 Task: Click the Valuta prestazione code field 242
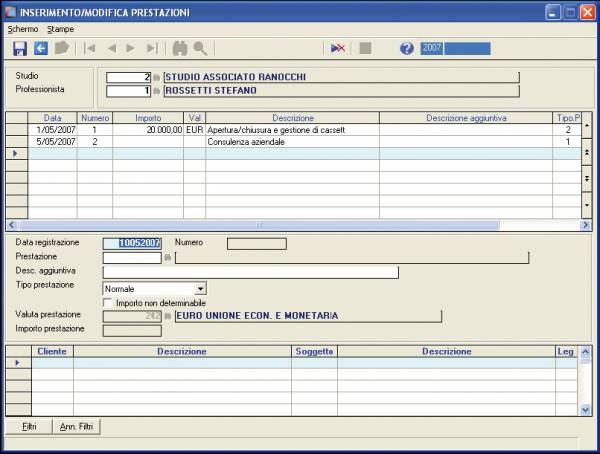pyautogui.click(x=132, y=316)
